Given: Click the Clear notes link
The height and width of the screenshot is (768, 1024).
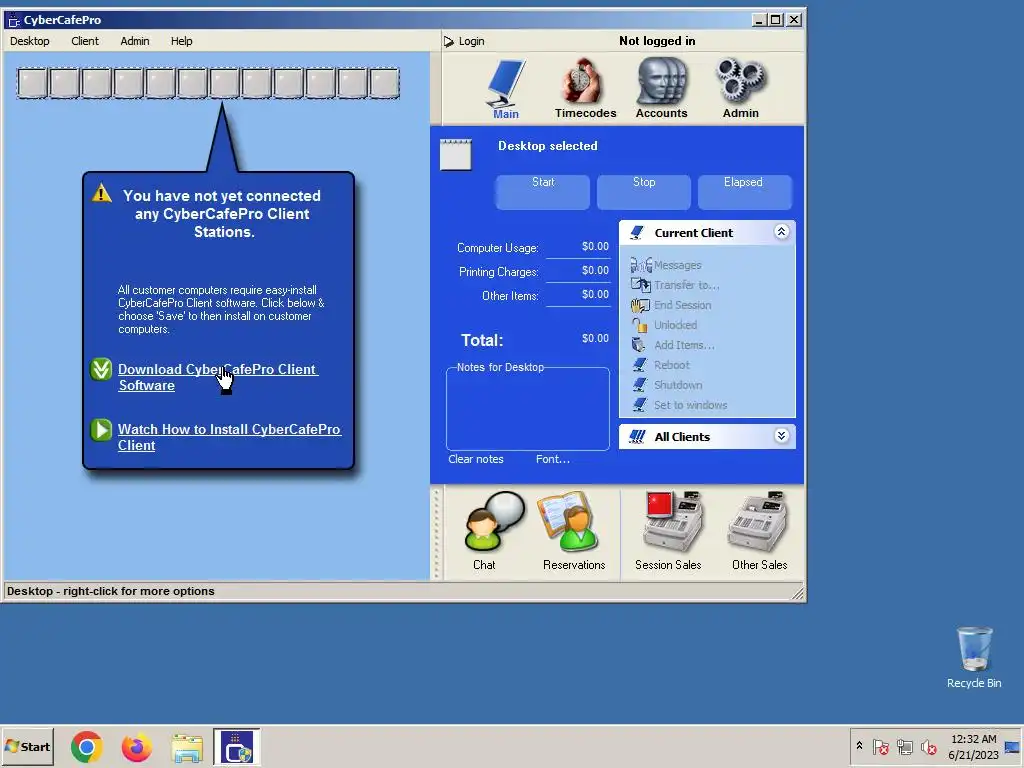Looking at the screenshot, I should [475, 459].
